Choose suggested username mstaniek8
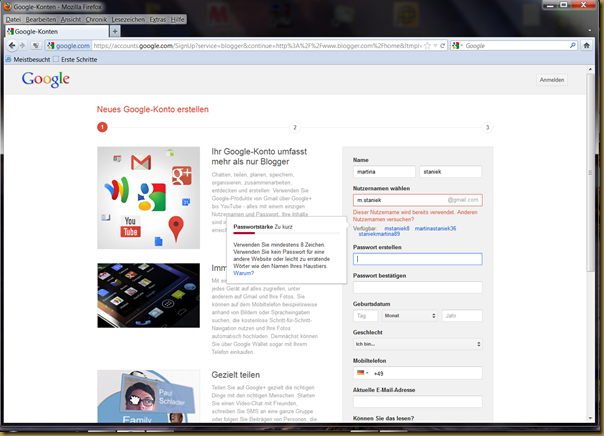This screenshot has height=436, width=604. 397,228
